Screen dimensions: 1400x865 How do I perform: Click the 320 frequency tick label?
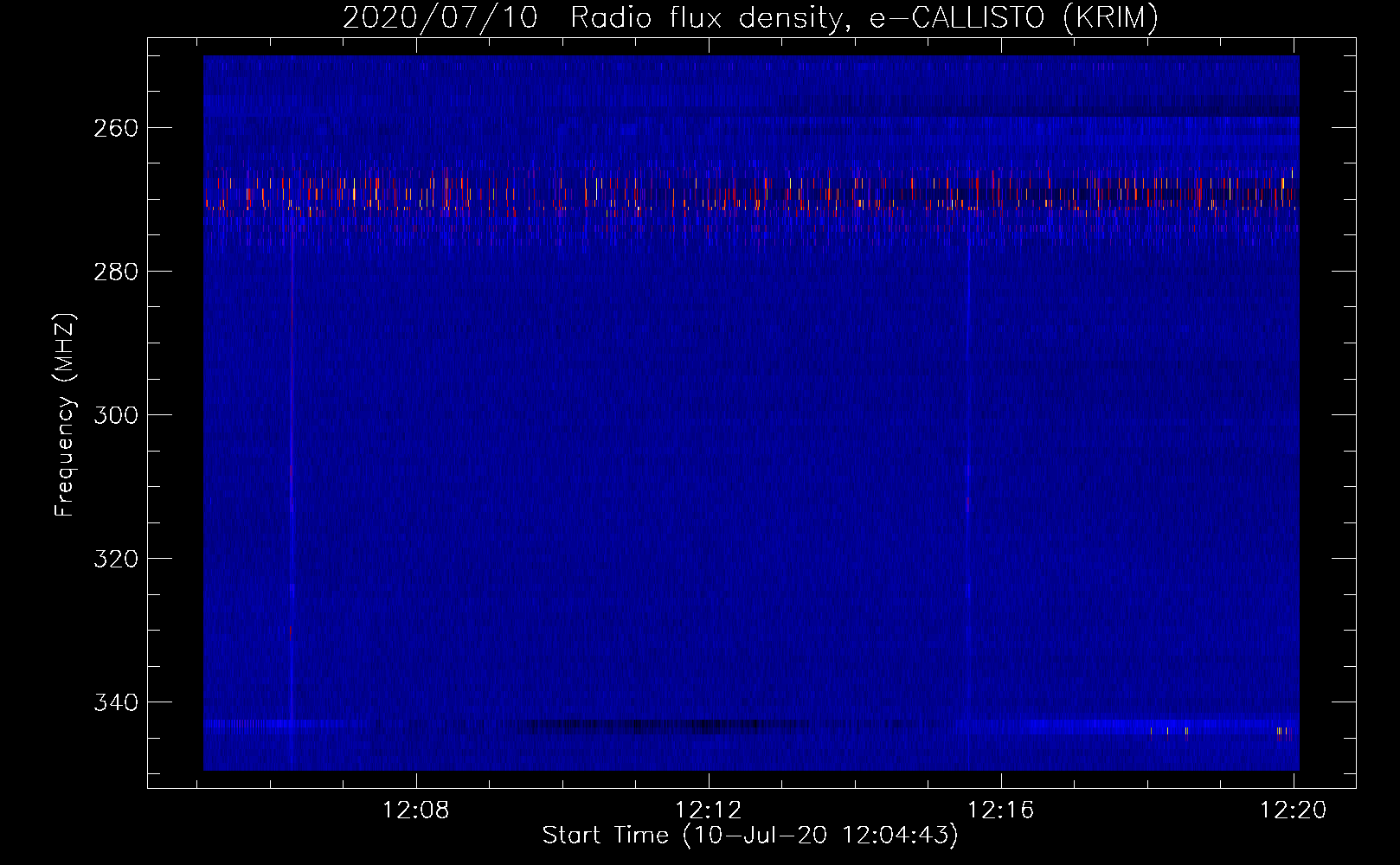(x=115, y=559)
